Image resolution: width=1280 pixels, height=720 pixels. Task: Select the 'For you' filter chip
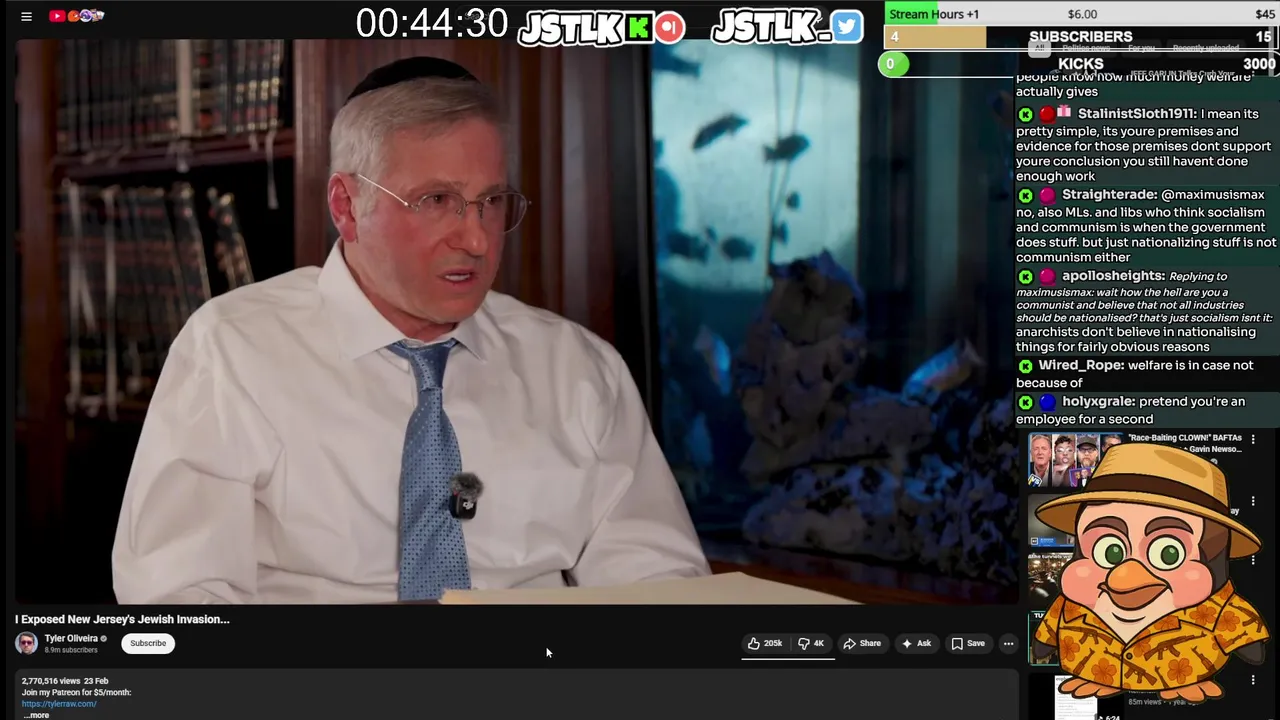coord(1140,48)
